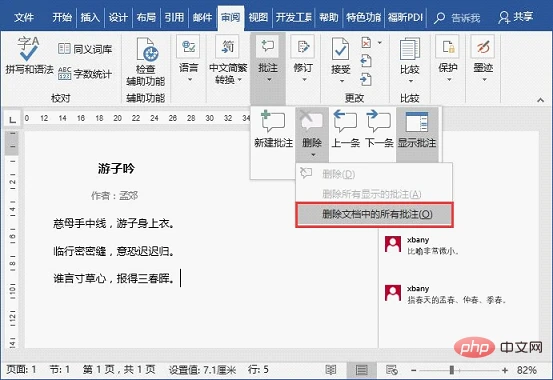This screenshot has width=553, height=380.
Task: Click the tab selector L icon on ruler
Action: click(12, 119)
